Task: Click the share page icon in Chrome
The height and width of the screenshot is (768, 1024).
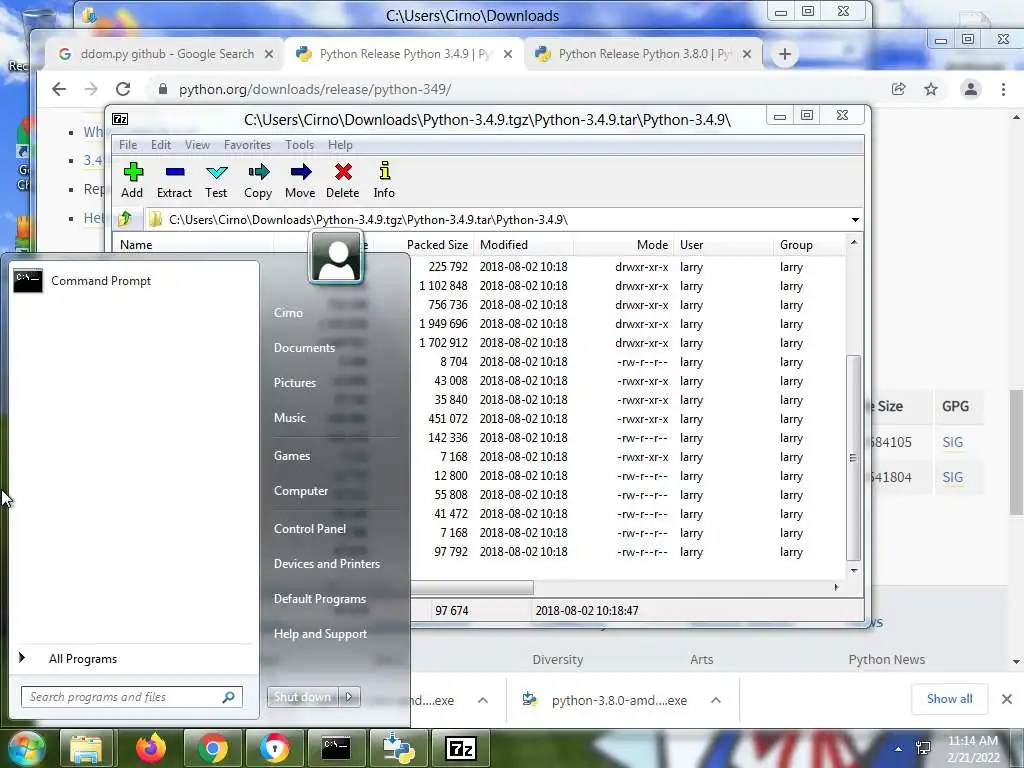Action: [x=899, y=89]
